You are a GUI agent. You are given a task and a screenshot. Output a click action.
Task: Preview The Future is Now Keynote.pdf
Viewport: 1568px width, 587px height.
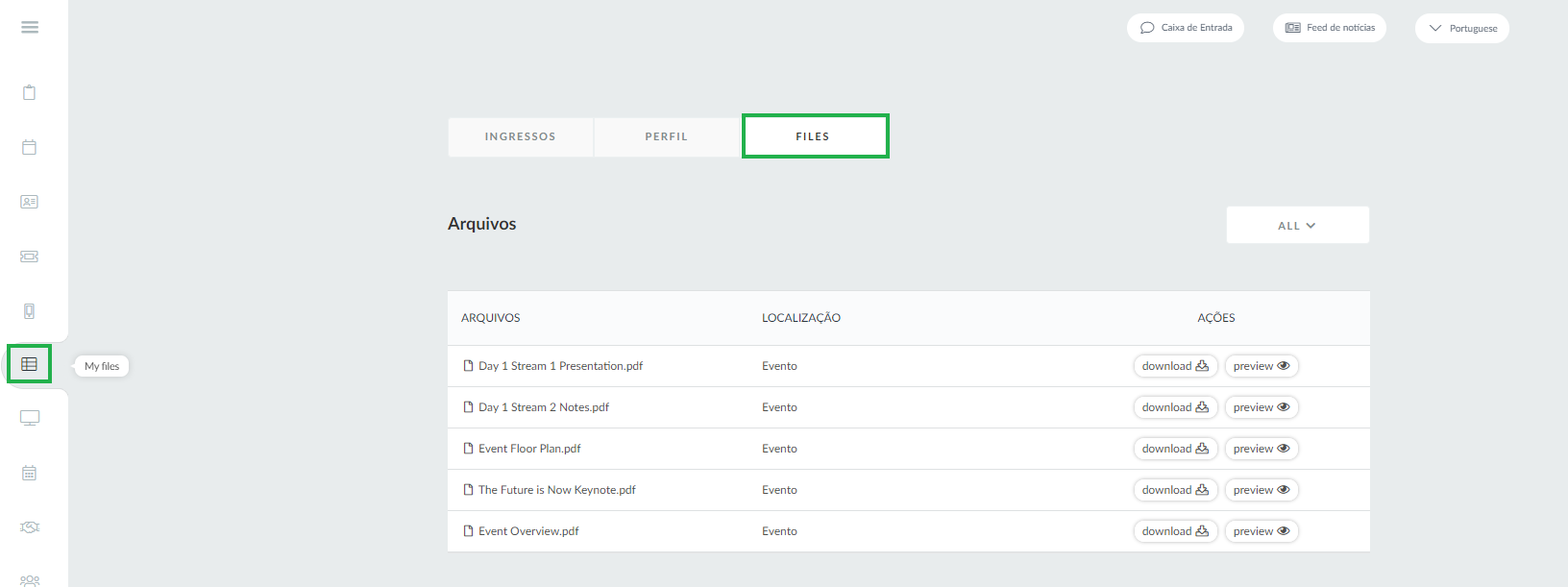[x=1262, y=490]
